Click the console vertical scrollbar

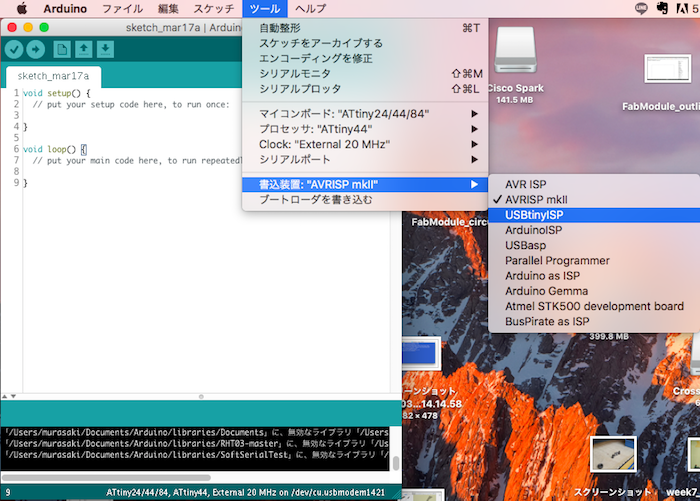pyautogui.click(x=396, y=463)
